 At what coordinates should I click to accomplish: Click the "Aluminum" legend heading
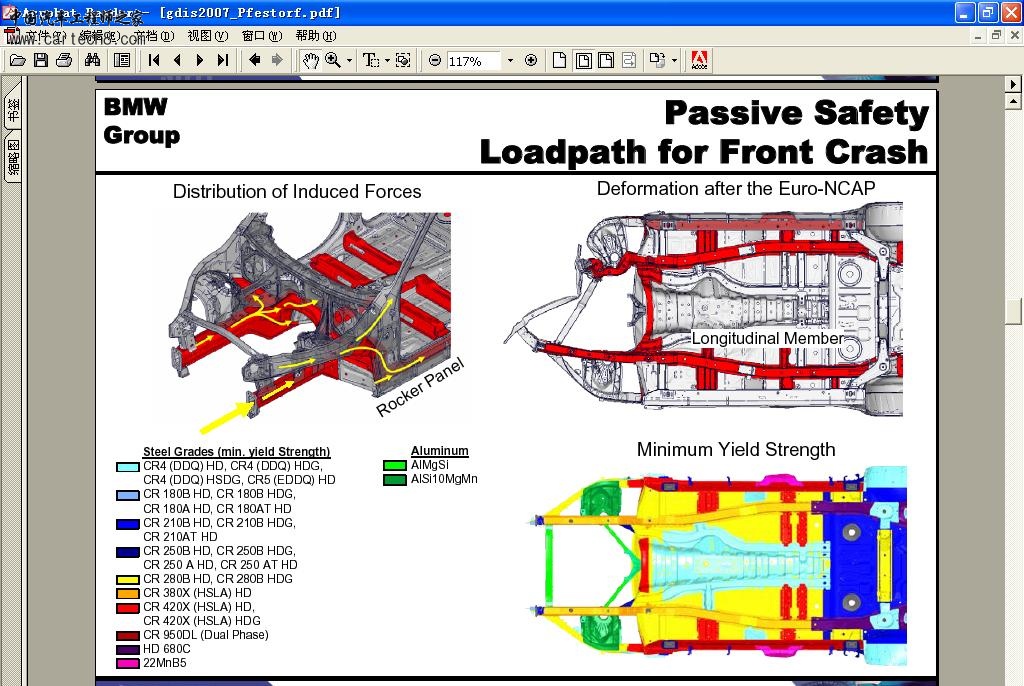tap(440, 451)
